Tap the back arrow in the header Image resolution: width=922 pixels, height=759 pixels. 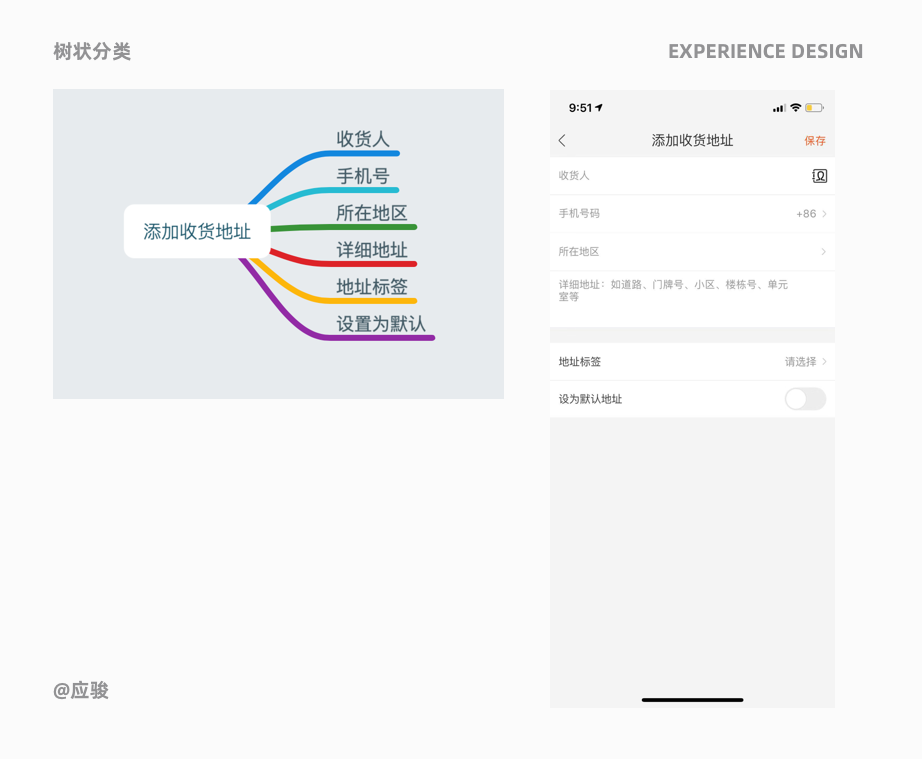[562, 141]
